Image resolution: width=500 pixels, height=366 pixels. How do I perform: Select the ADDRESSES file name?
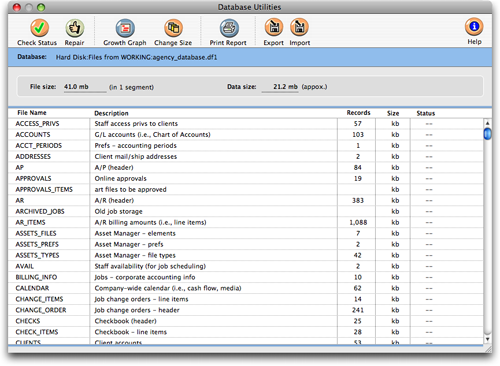pyautogui.click(x=33, y=157)
